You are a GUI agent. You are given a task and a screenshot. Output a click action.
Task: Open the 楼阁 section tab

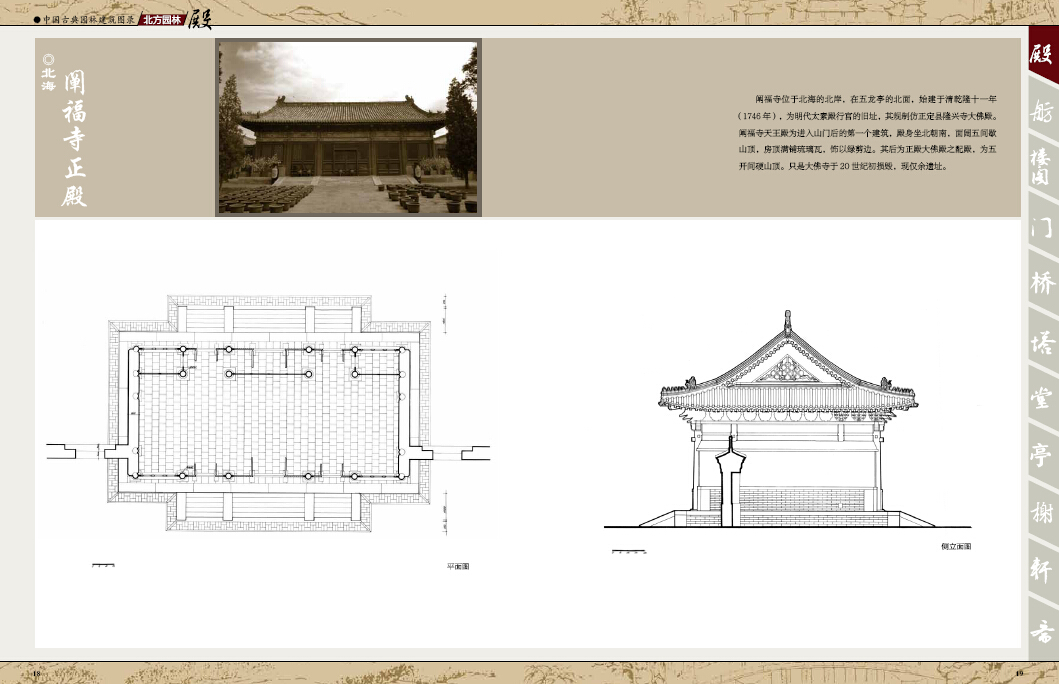click(1042, 167)
